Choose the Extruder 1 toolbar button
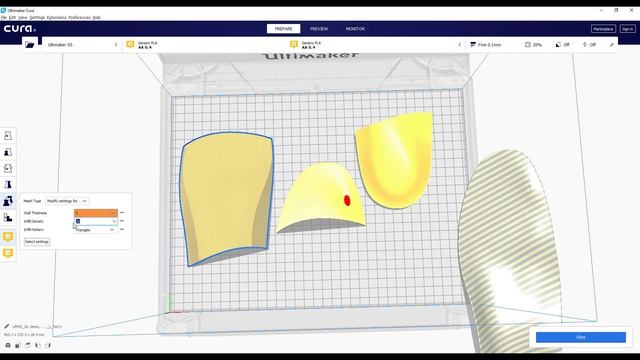Image resolution: width=640 pixels, height=360 pixels. pyautogui.click(x=8, y=237)
